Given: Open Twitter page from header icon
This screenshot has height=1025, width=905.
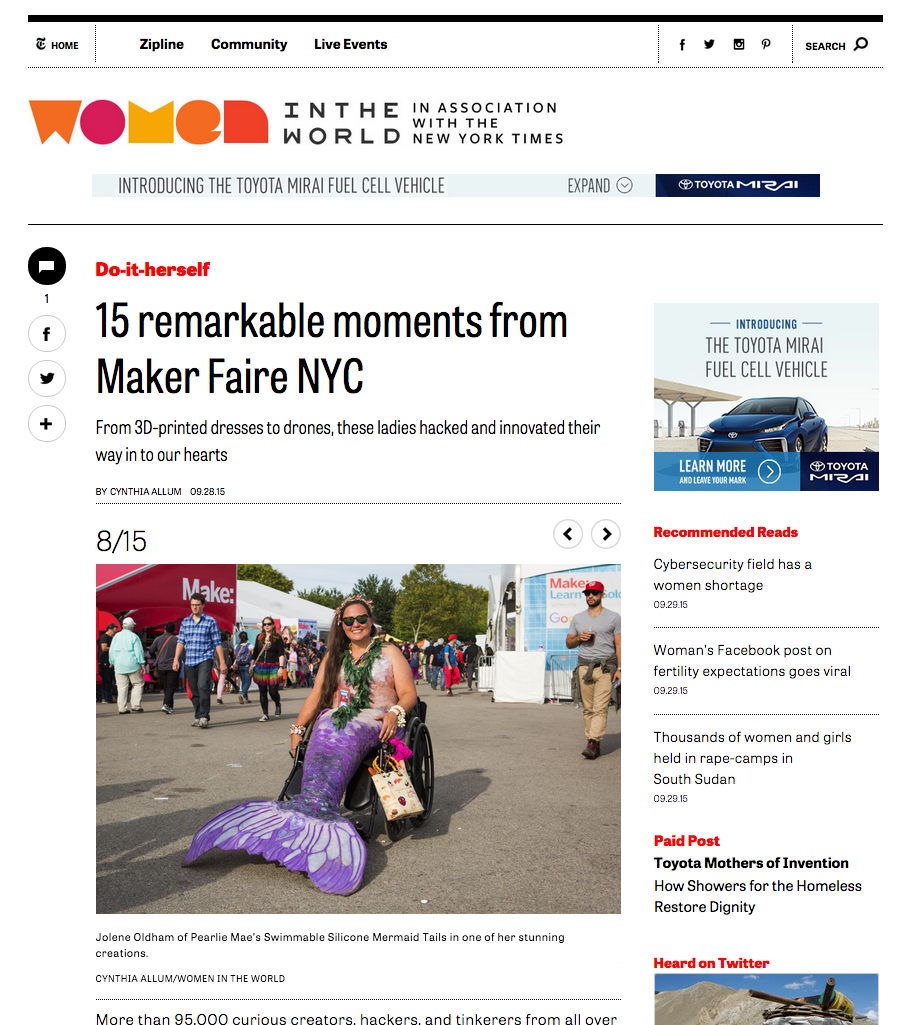Looking at the screenshot, I should point(709,44).
